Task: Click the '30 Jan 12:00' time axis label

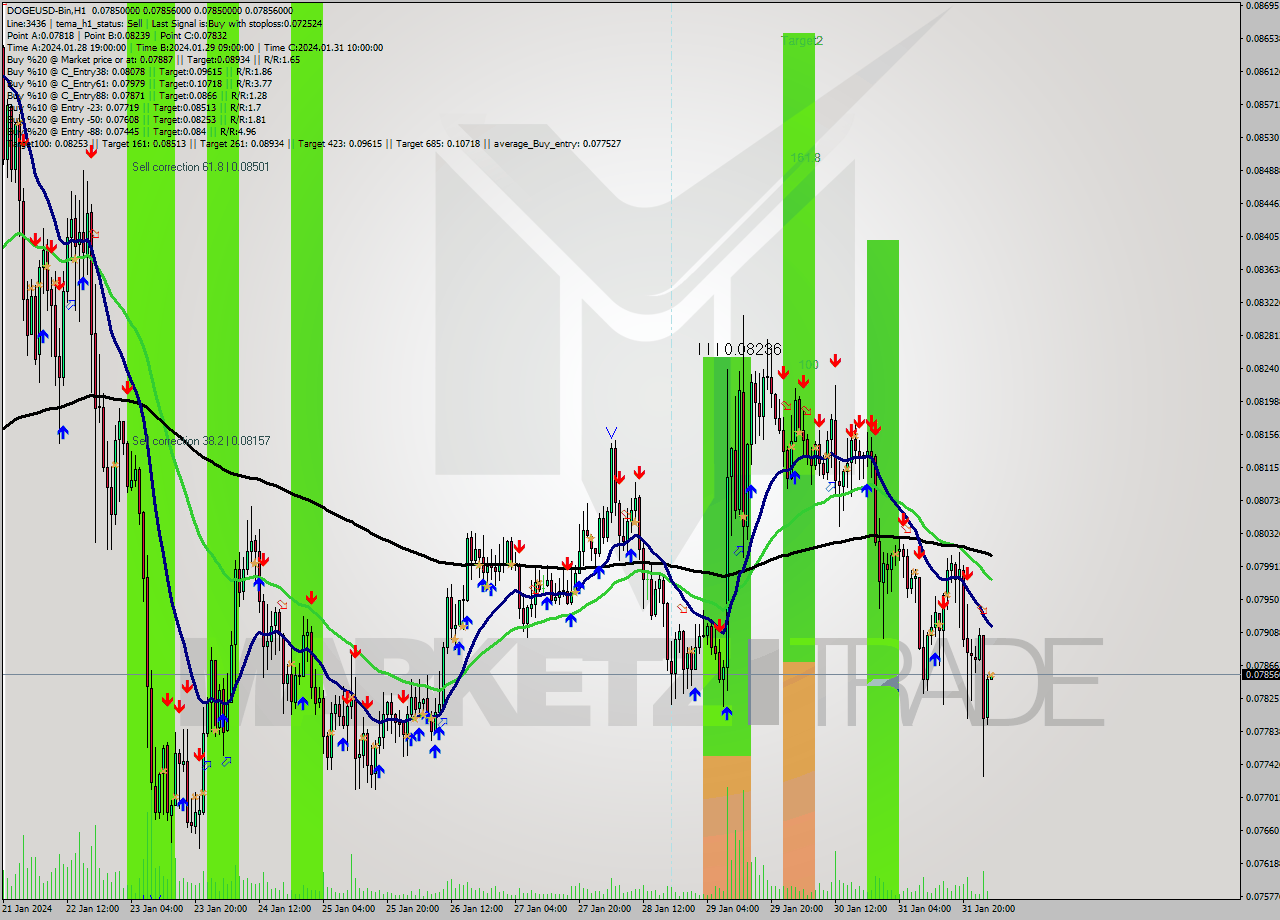Action: [860, 909]
